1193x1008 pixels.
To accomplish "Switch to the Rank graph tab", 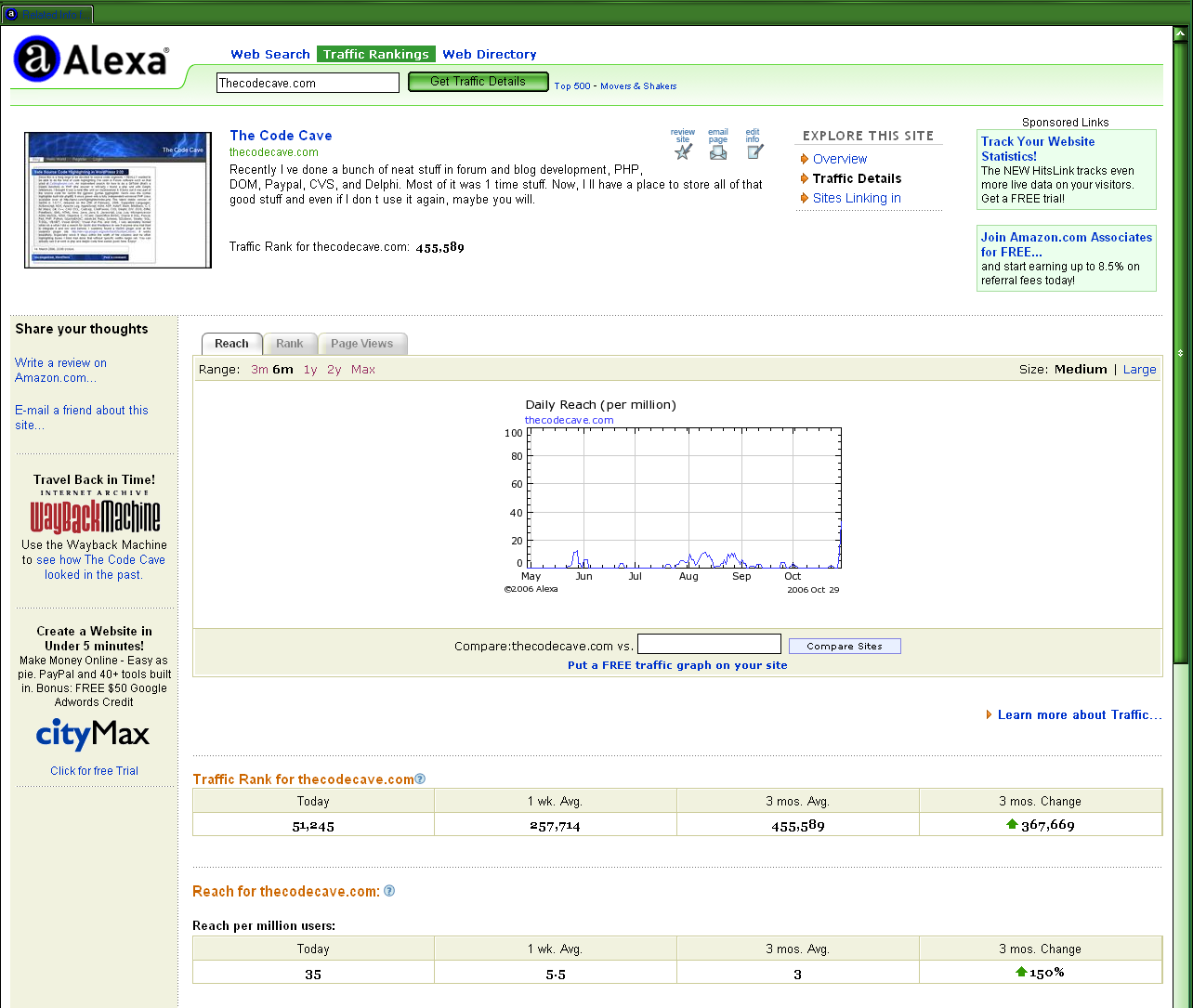I will click(x=290, y=344).
